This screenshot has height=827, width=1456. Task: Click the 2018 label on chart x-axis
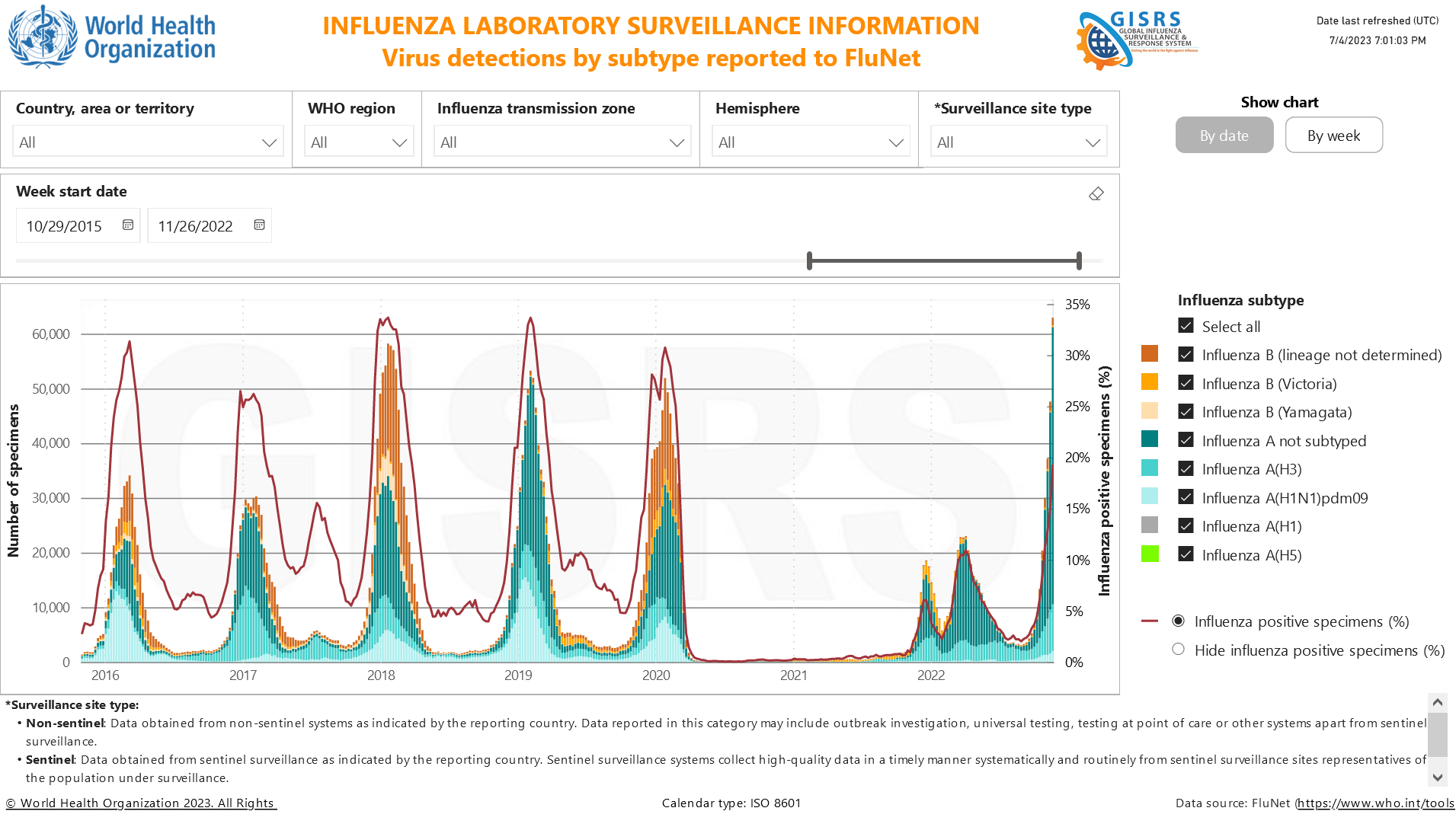[381, 675]
